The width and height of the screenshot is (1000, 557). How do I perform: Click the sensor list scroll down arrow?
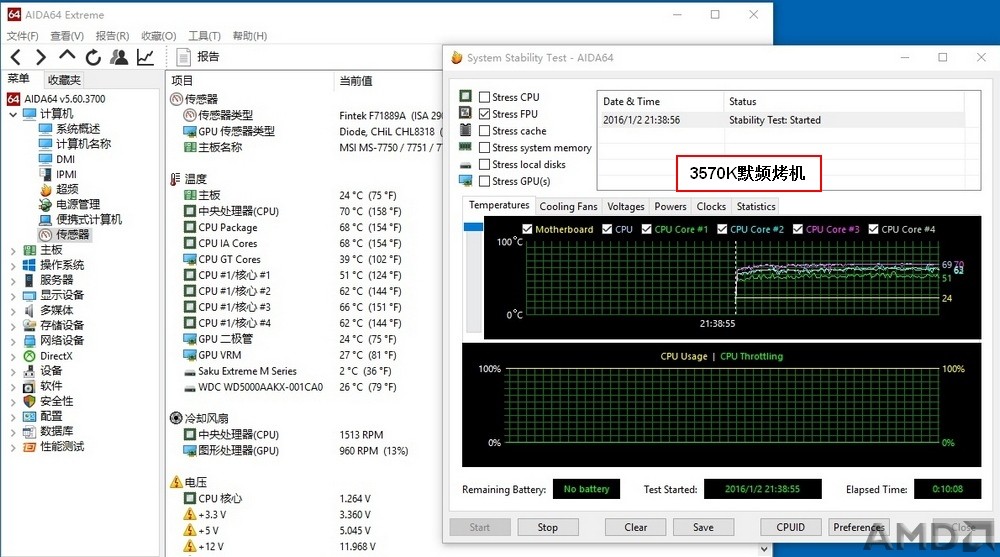764,549
